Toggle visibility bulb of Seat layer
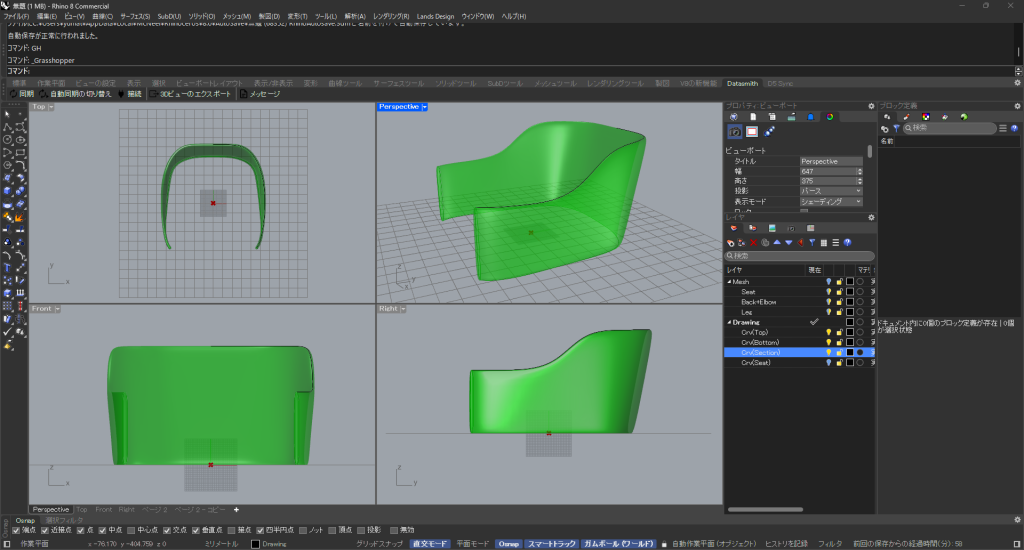The image size is (1024, 550). [828, 292]
